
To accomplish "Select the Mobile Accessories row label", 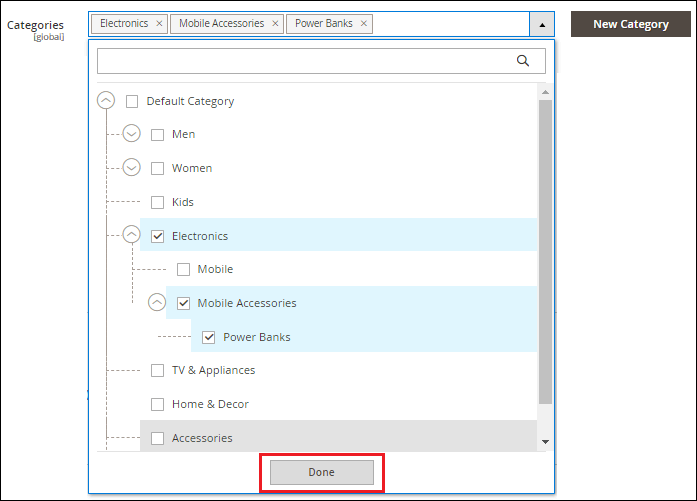I will tap(247, 303).
